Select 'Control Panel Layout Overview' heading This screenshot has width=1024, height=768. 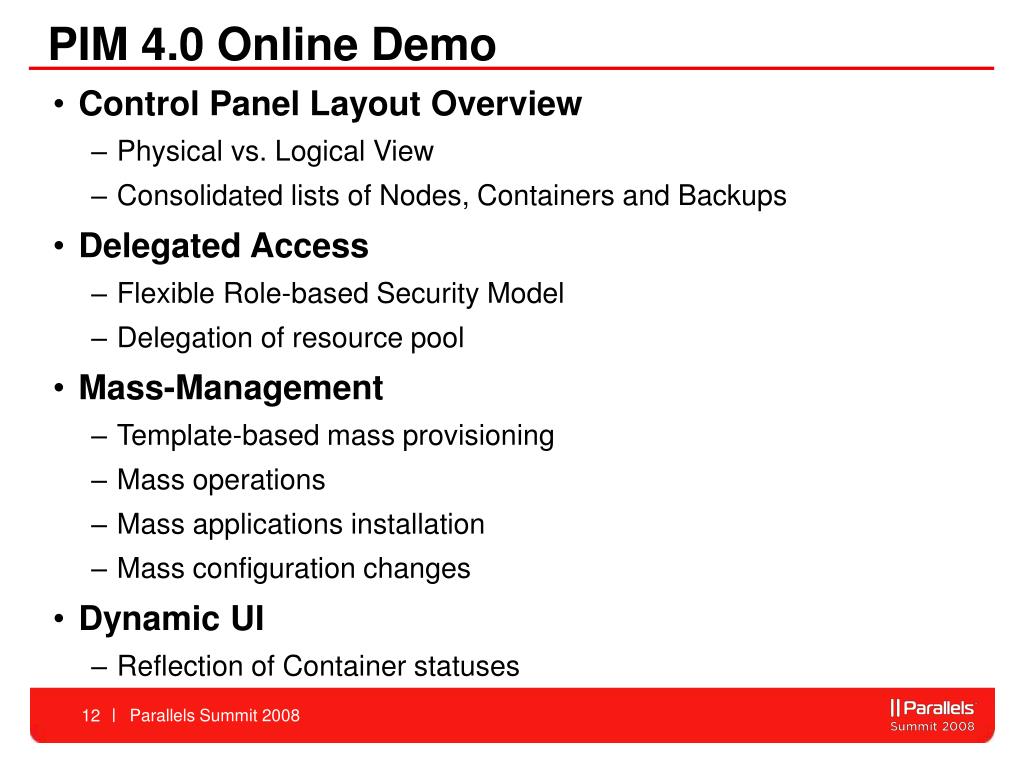point(330,104)
